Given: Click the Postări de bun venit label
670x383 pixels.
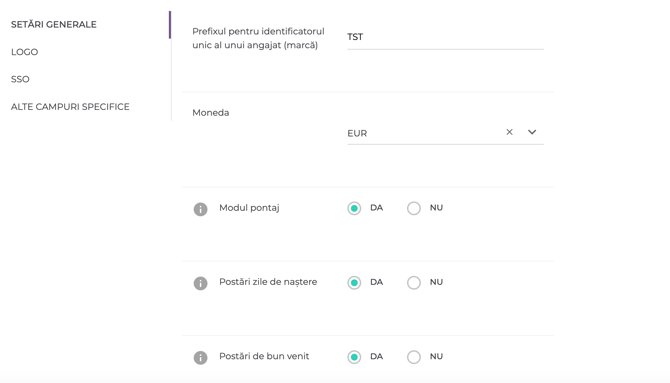Looking at the screenshot, I should tap(264, 356).
